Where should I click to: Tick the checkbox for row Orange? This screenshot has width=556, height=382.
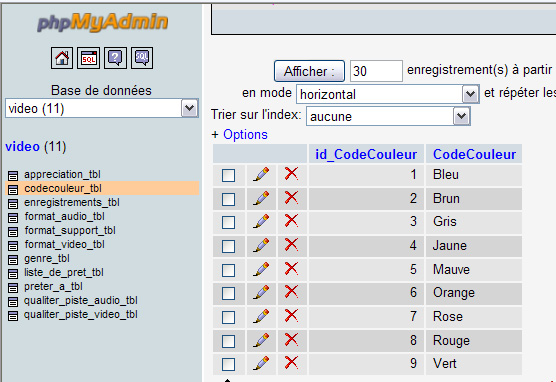pyautogui.click(x=228, y=293)
